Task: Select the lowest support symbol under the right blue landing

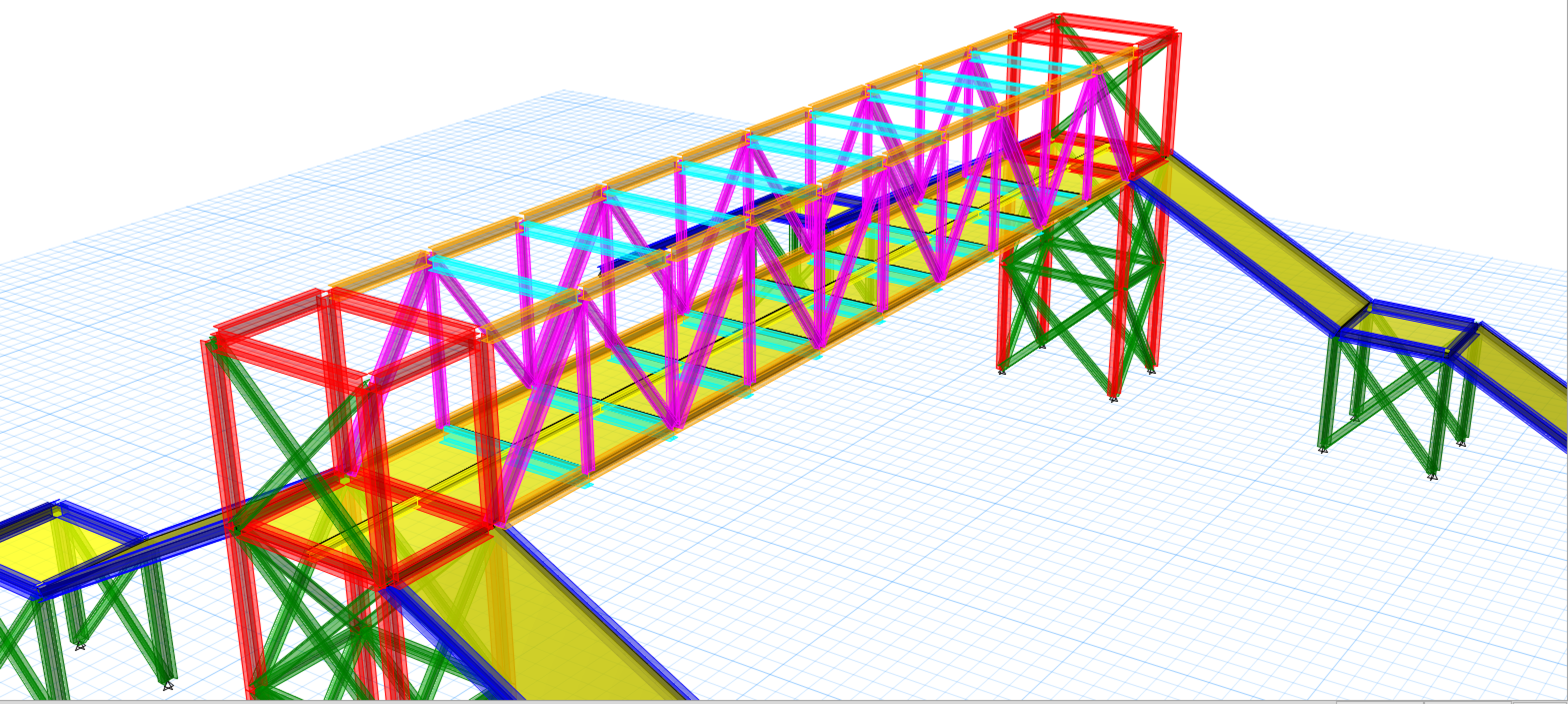Action: point(1433,476)
